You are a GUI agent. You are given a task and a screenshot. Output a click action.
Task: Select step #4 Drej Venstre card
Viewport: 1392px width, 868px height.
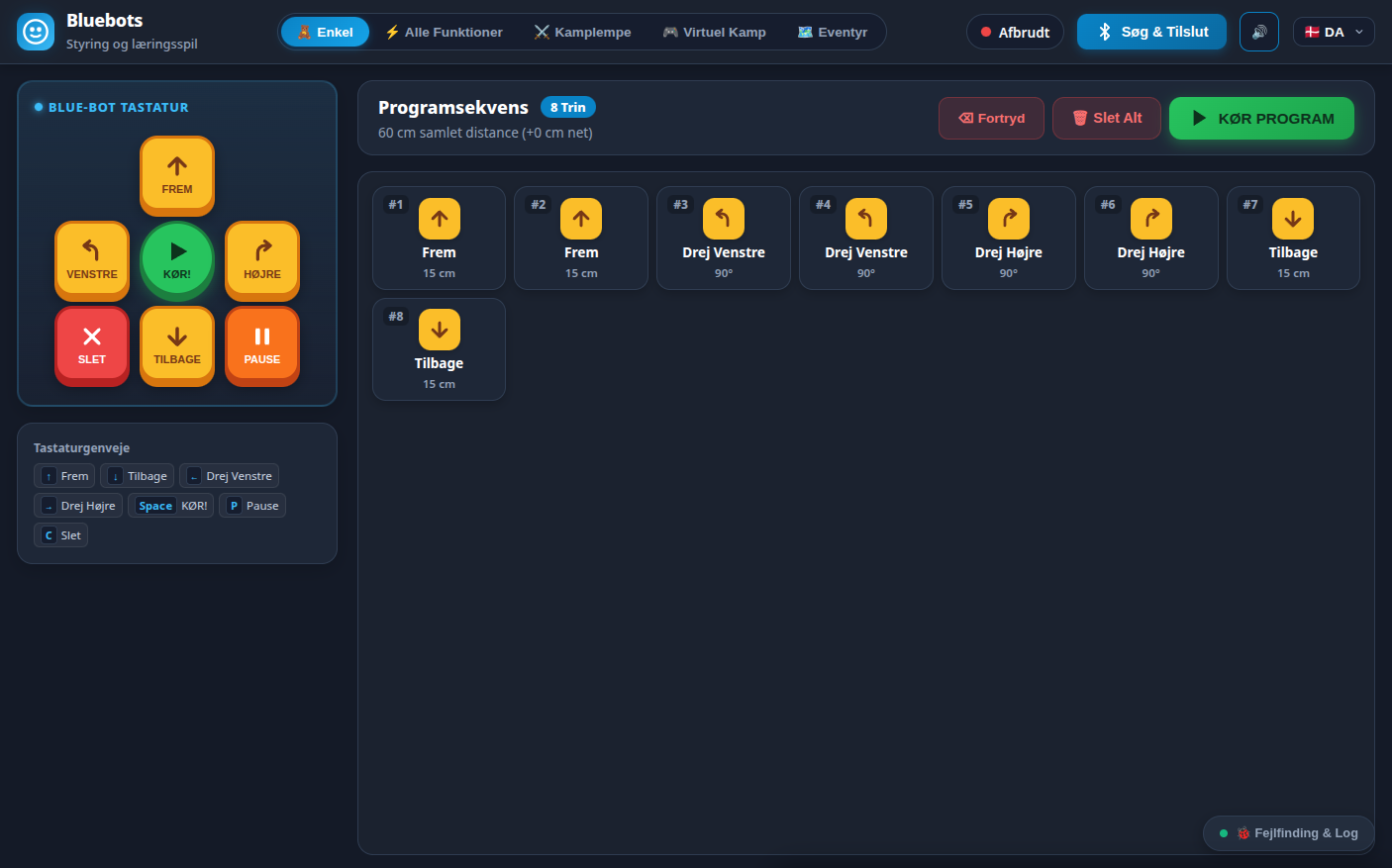click(x=866, y=238)
